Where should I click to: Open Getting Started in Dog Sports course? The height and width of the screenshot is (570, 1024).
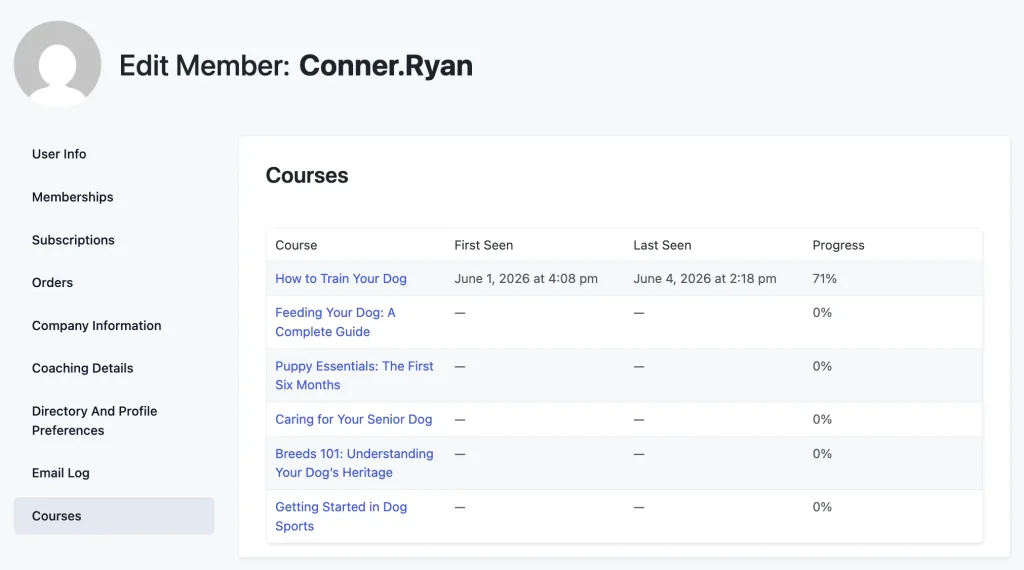(x=341, y=516)
